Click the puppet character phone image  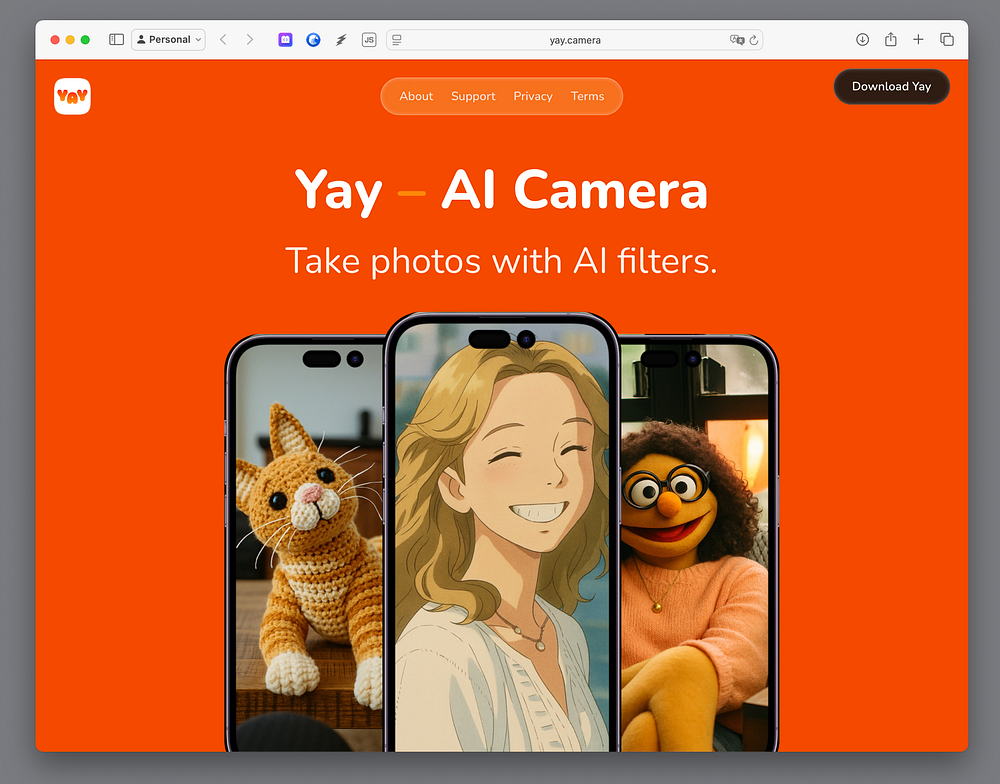point(698,544)
